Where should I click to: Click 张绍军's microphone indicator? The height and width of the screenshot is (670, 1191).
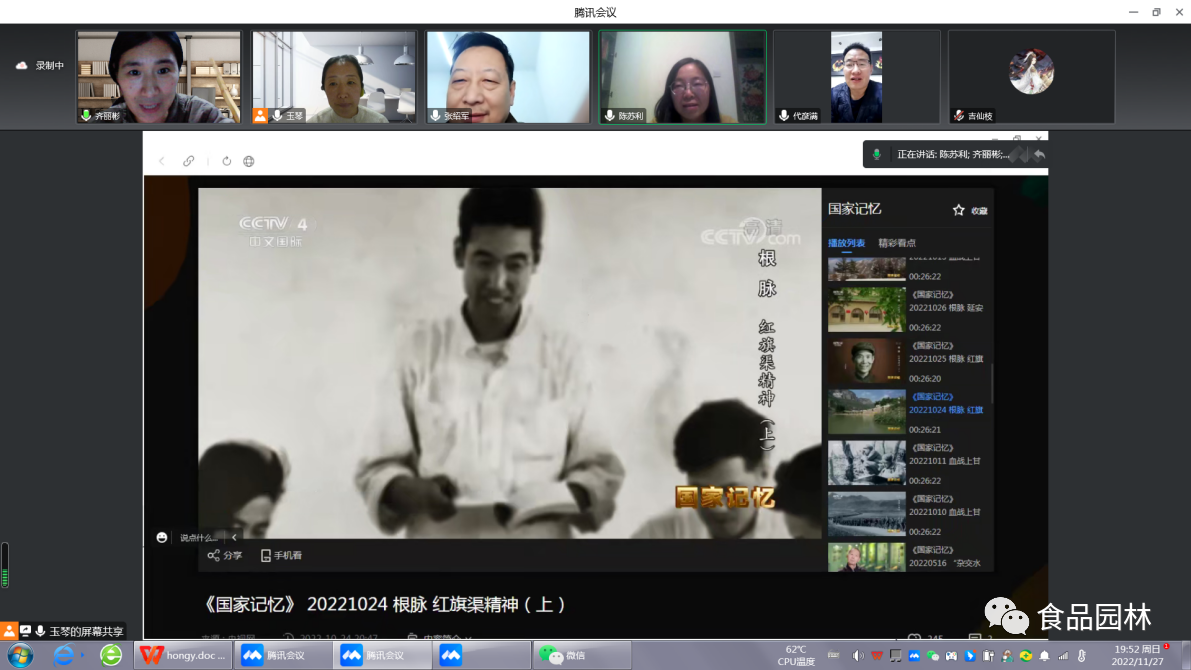pyautogui.click(x=435, y=115)
